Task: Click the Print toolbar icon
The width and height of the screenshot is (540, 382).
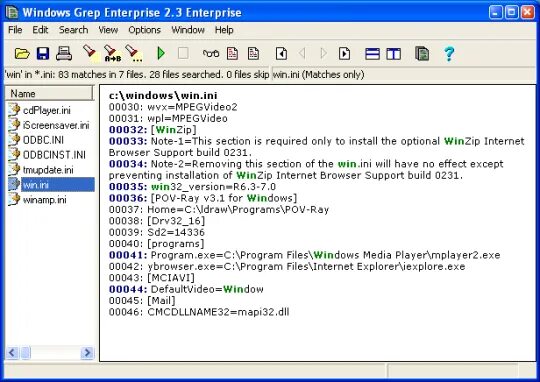Action: click(64, 53)
